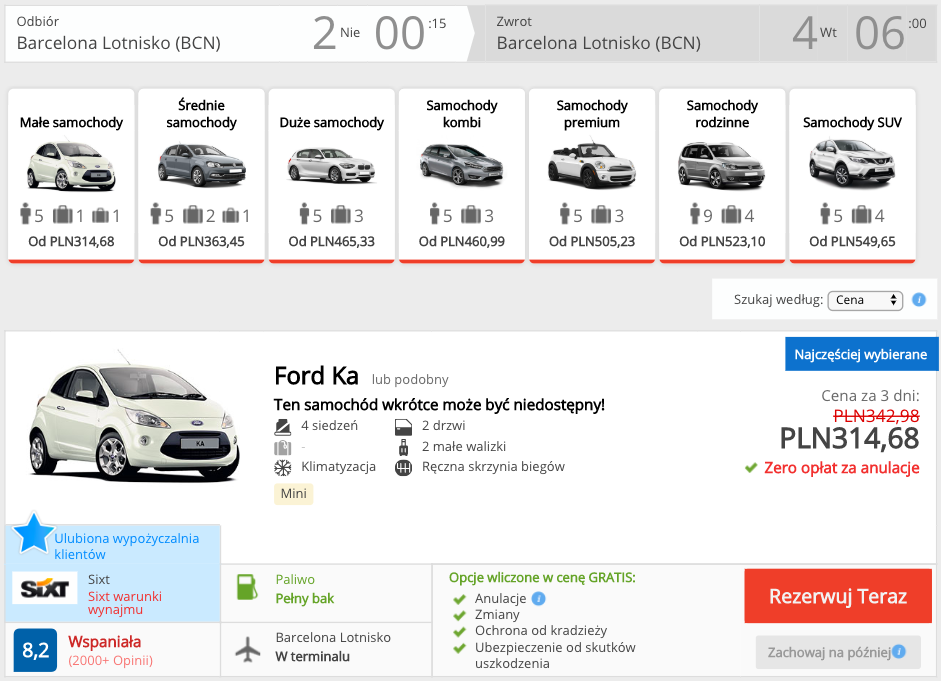Click the crossed-out PLN342,98 price
Image resolution: width=941 pixels, height=681 pixels.
tap(876, 416)
